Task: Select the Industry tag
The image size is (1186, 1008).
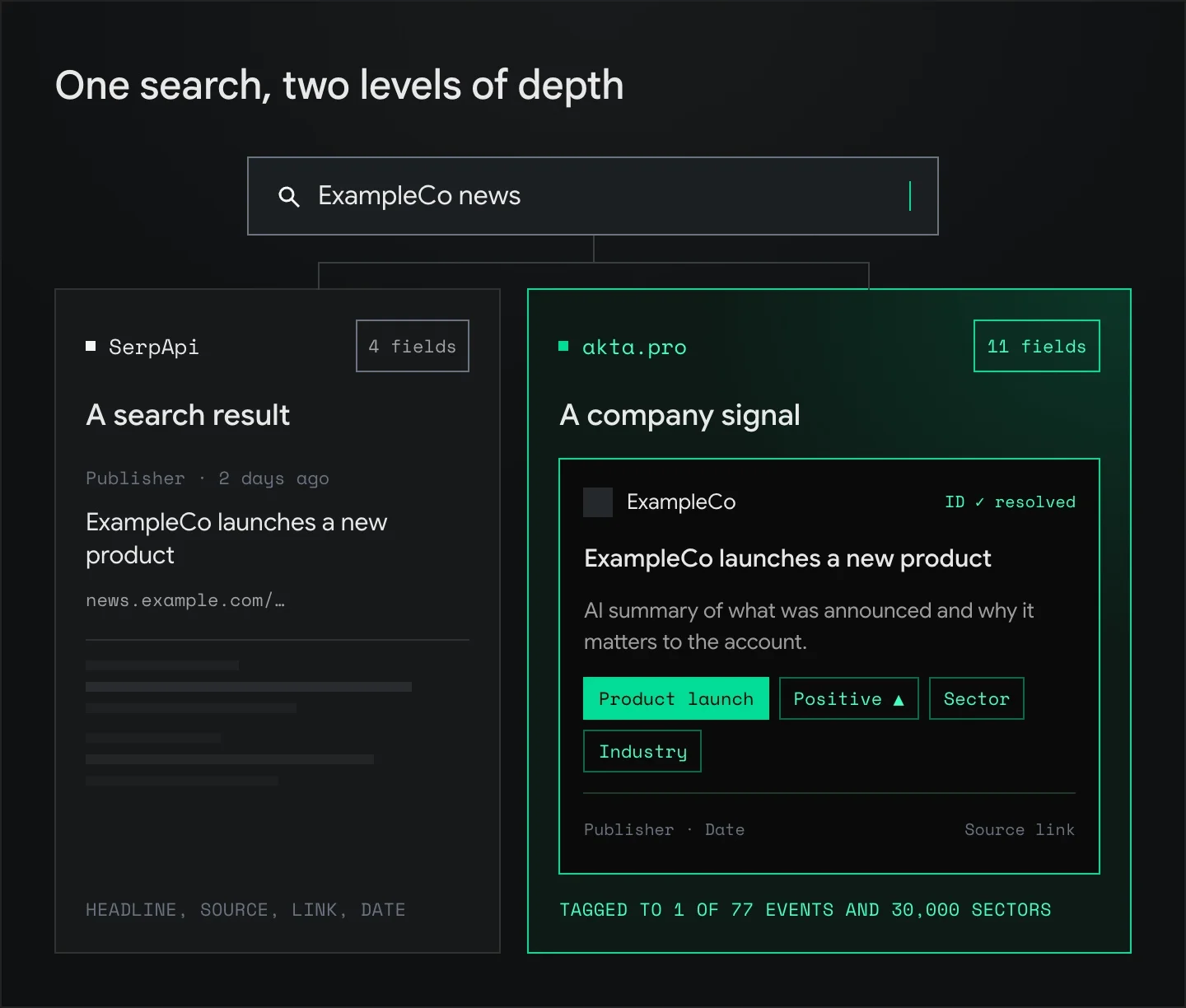Action: point(642,751)
